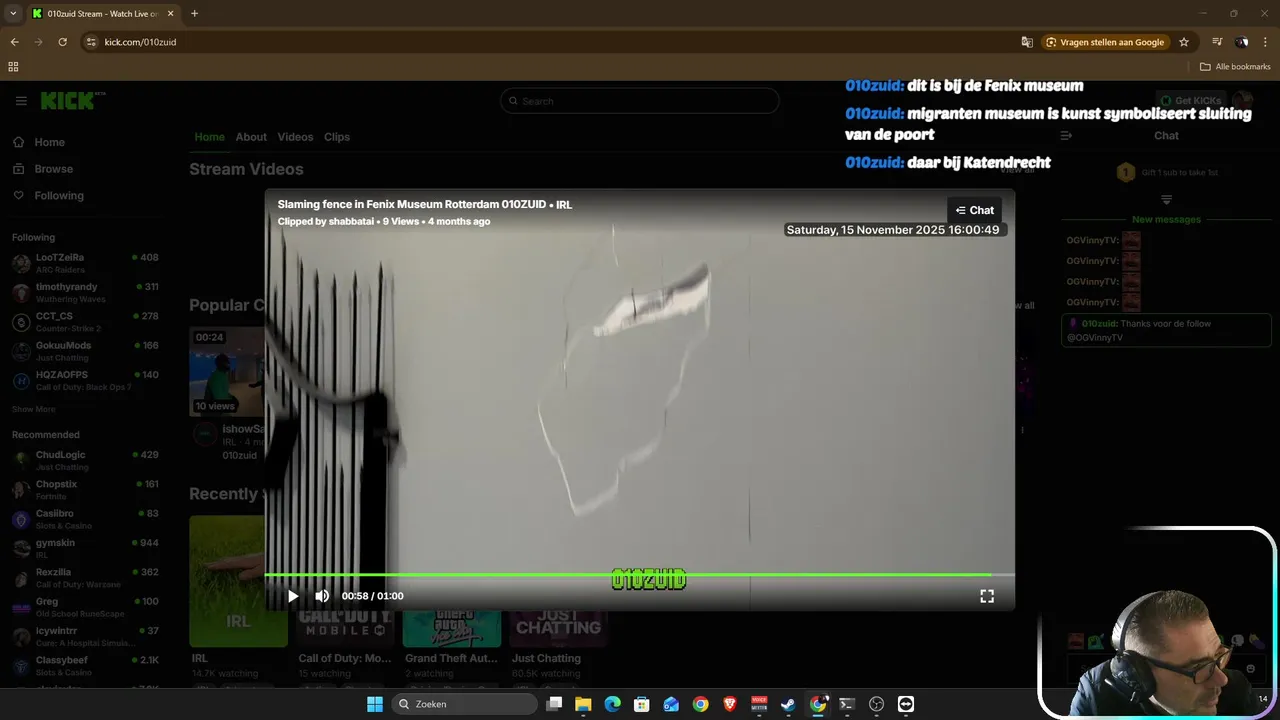The image size is (1280, 720).
Task: Open gymskin recommended channel
Action: point(85,548)
